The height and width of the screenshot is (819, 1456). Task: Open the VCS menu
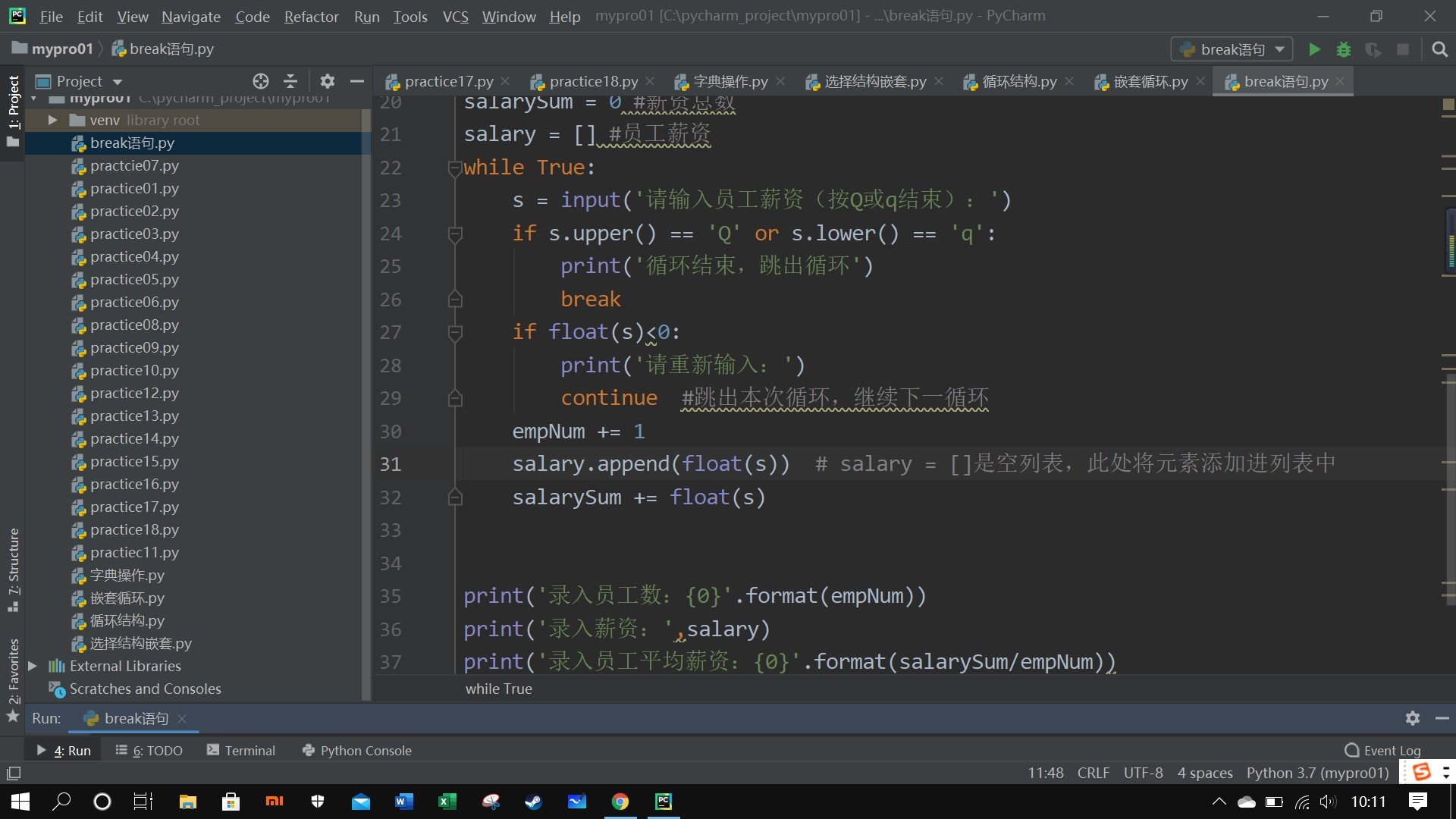[455, 16]
